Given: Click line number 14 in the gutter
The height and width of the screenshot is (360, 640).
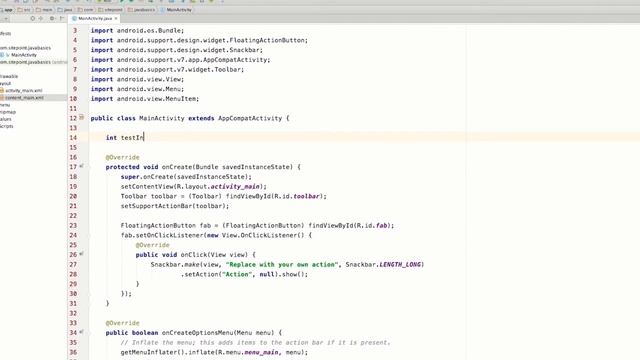Looking at the screenshot, I should 73,138.
